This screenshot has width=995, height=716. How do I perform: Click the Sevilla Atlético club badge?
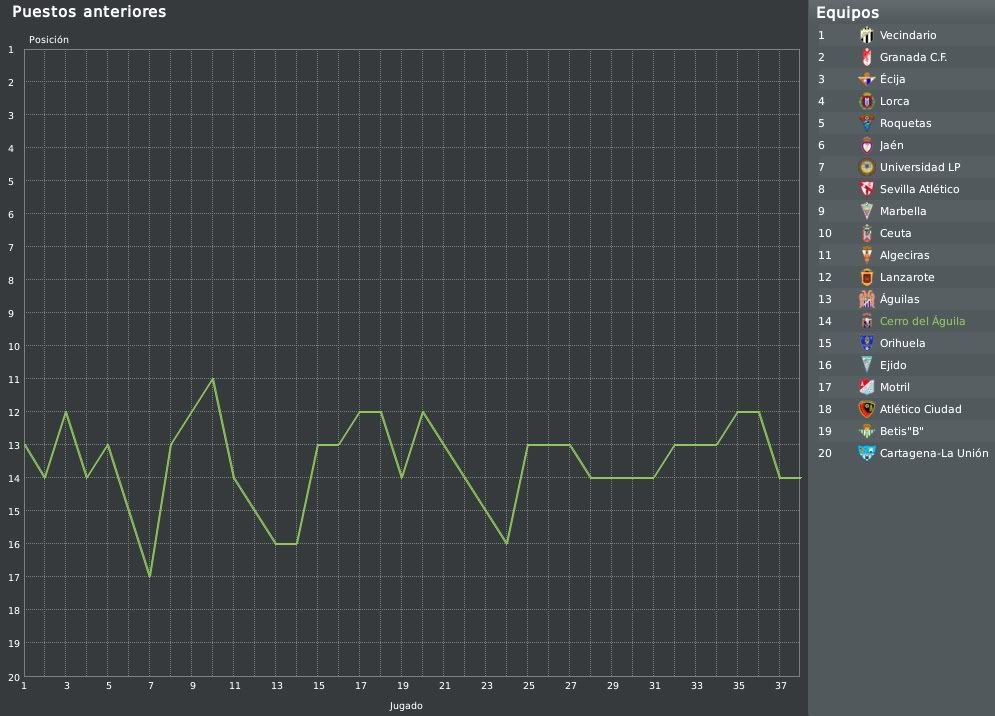866,189
